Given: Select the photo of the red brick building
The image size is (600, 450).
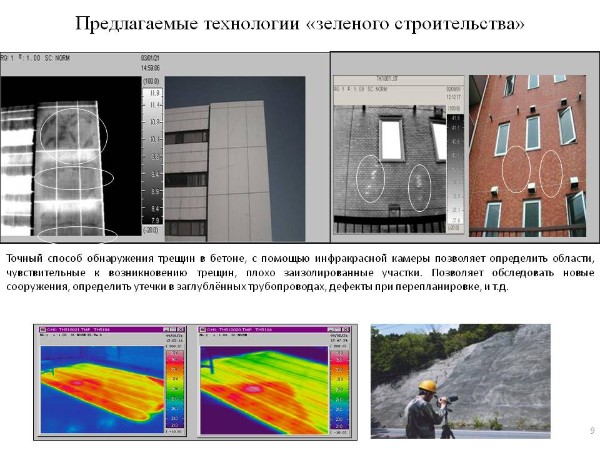Looking at the screenshot, I should pos(528,156).
